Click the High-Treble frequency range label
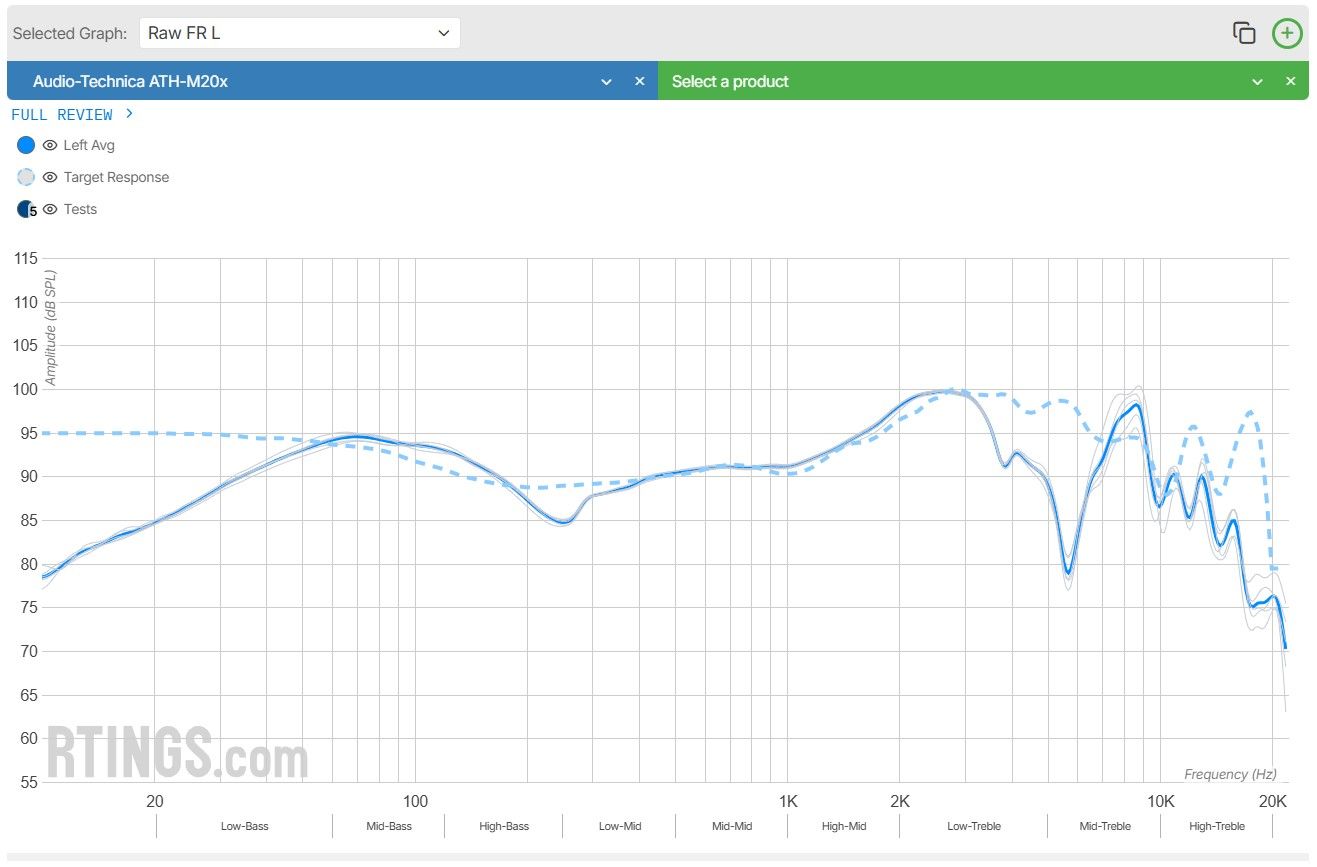Image resolution: width=1317 pixels, height=867 pixels. (1217, 826)
